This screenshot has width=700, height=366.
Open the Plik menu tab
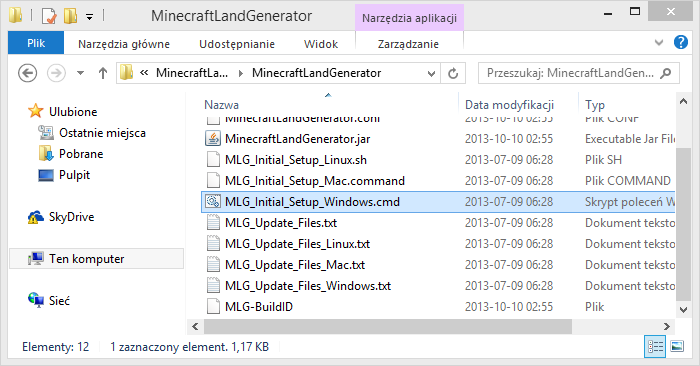[36, 43]
